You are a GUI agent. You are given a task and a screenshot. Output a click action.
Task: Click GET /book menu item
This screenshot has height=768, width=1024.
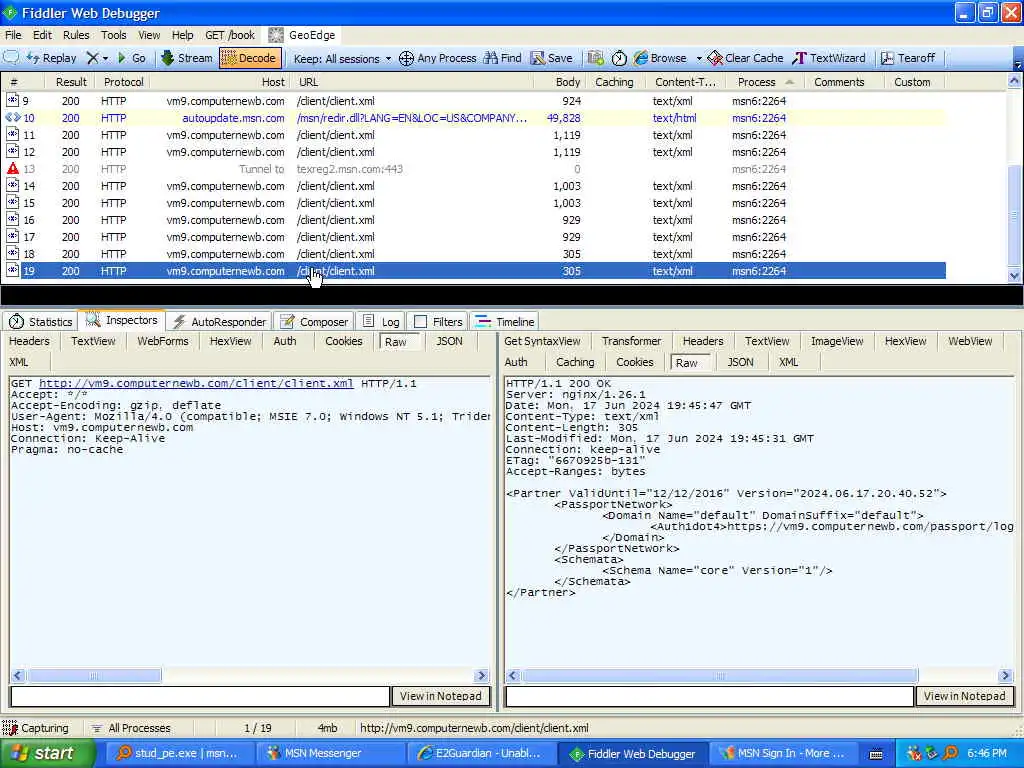(230, 35)
